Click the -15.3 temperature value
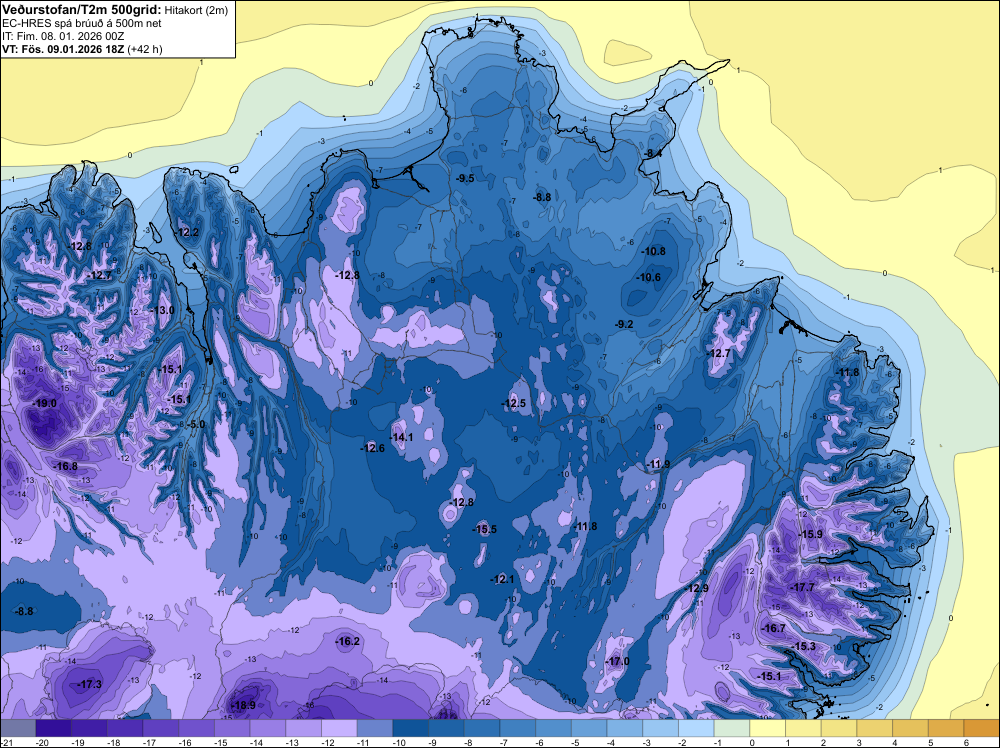 coord(804,647)
